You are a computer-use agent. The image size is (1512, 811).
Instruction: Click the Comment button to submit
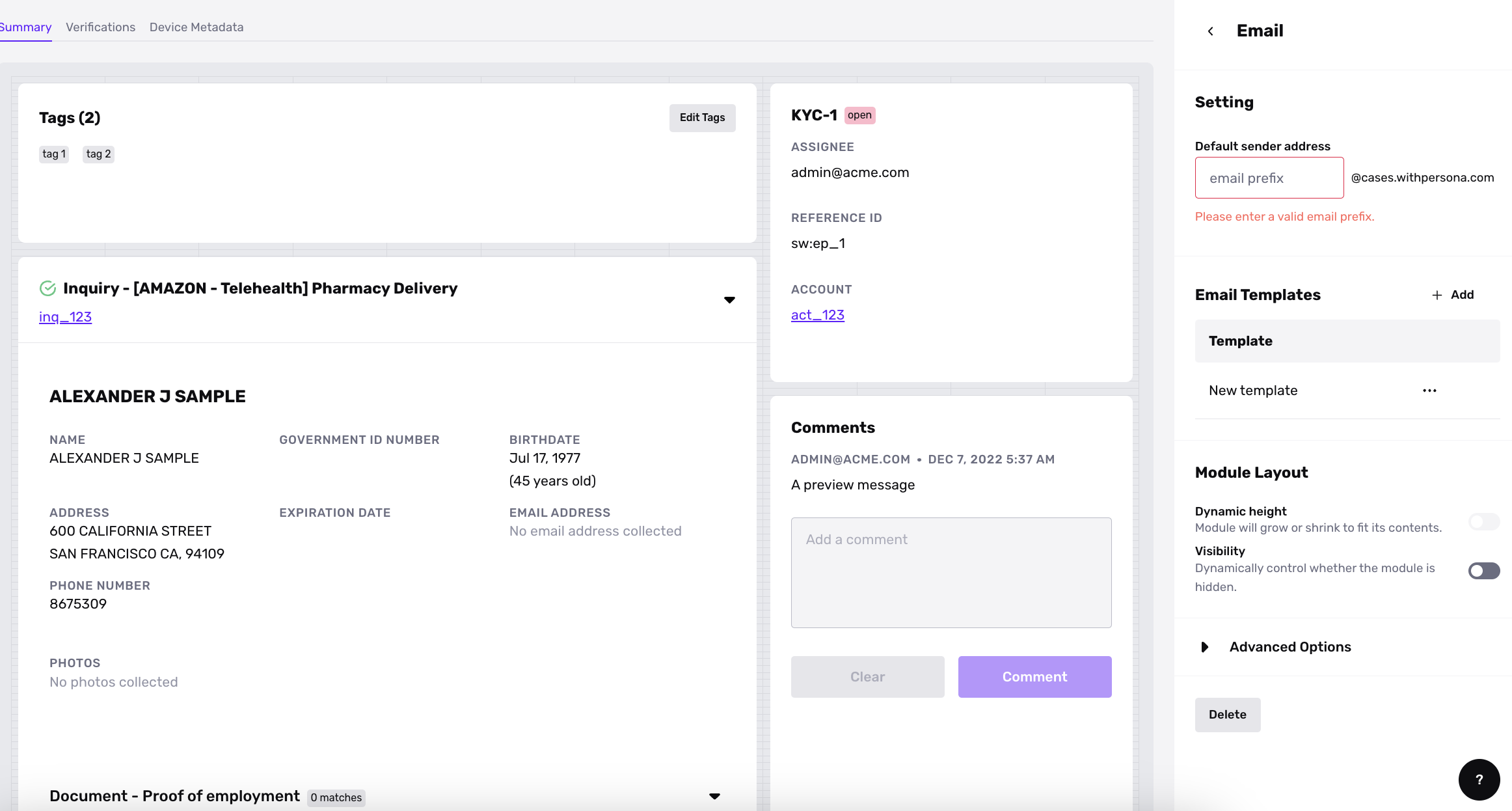point(1034,676)
